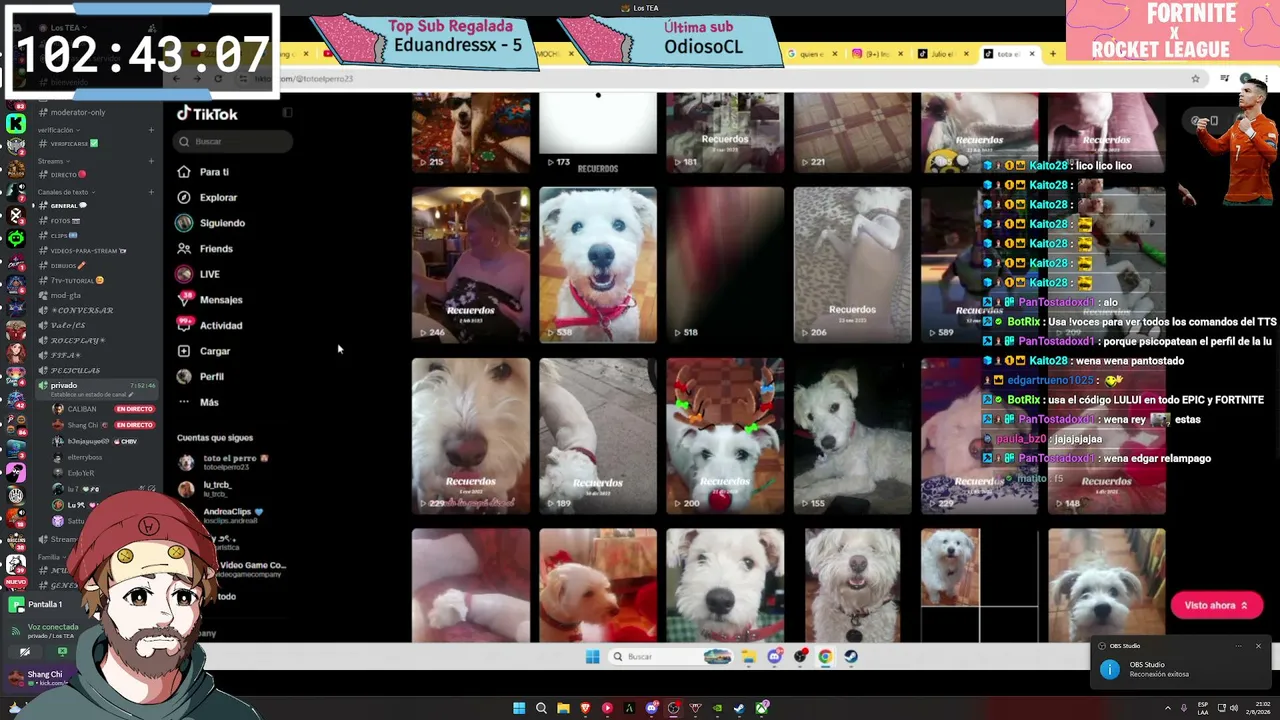
Task: Open Windows Start menu on bottom taskbar
Action: [x=519, y=708]
